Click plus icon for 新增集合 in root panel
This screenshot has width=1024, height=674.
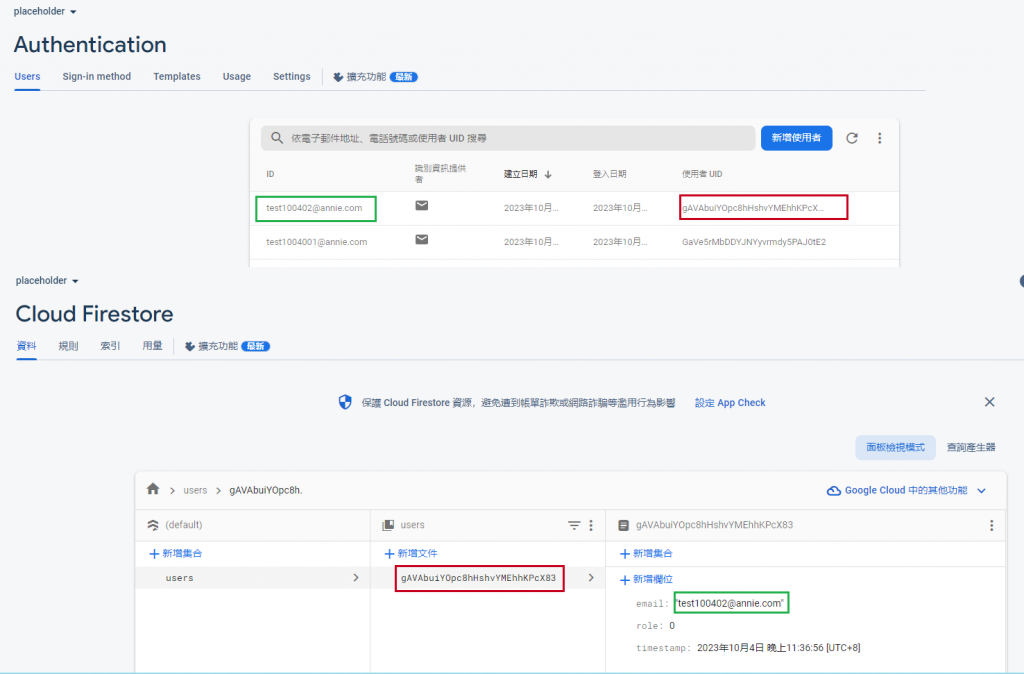(x=154, y=554)
